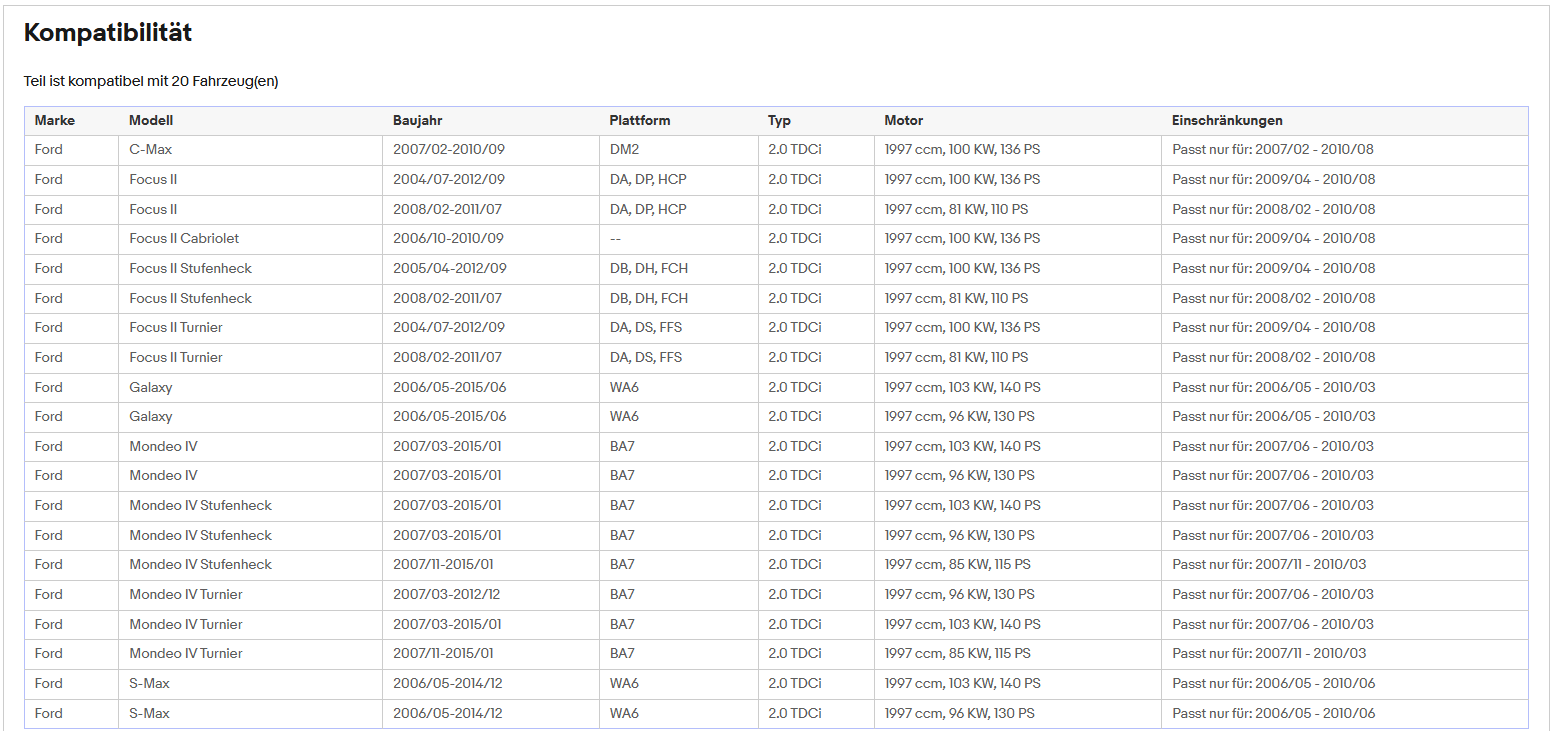The width and height of the screenshot is (1554, 731).
Task: Select "Mondeo IV Stufenheck" in the 115 PS row
Action: 200,564
